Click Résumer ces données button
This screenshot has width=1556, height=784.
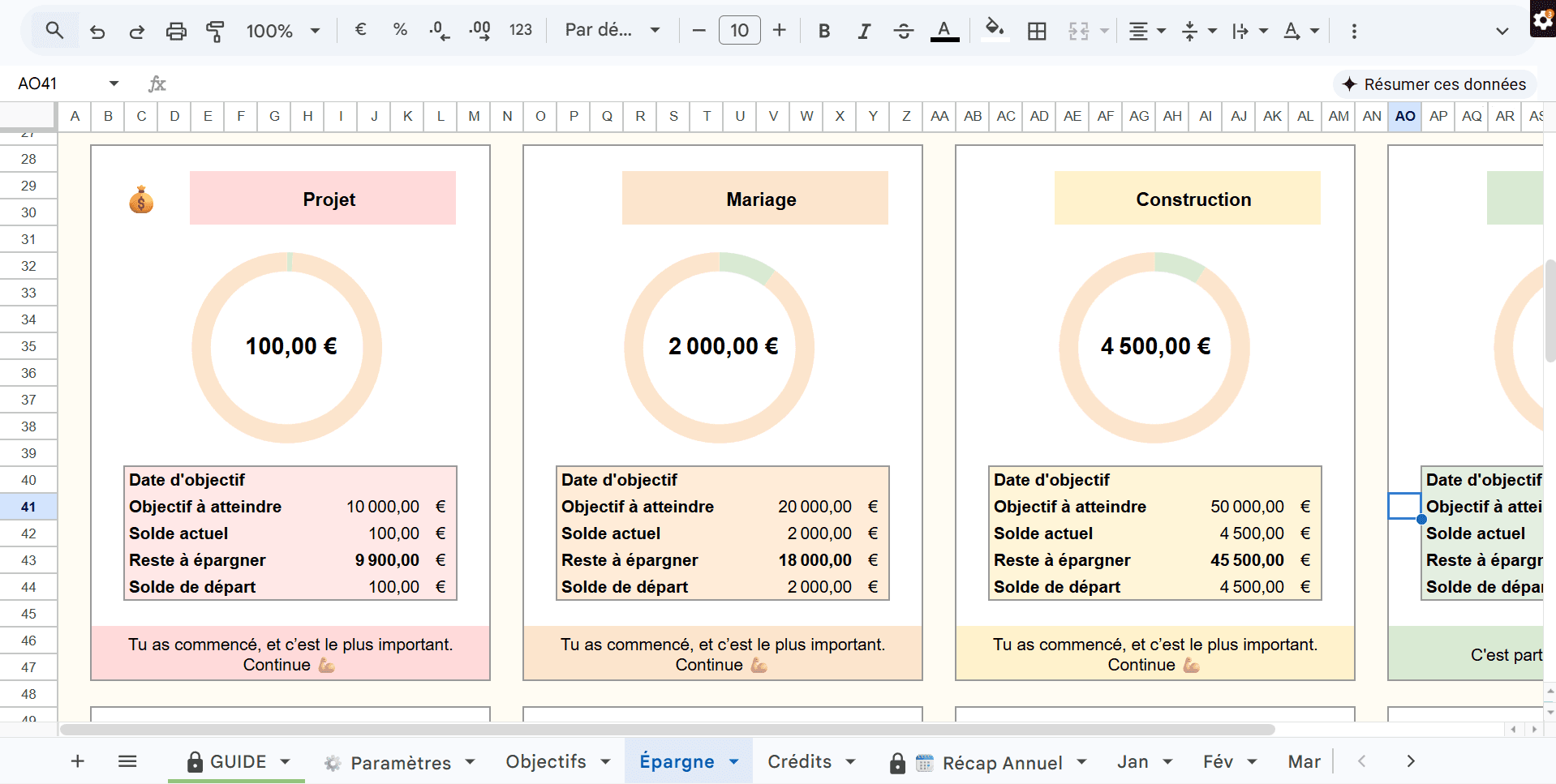tap(1433, 84)
